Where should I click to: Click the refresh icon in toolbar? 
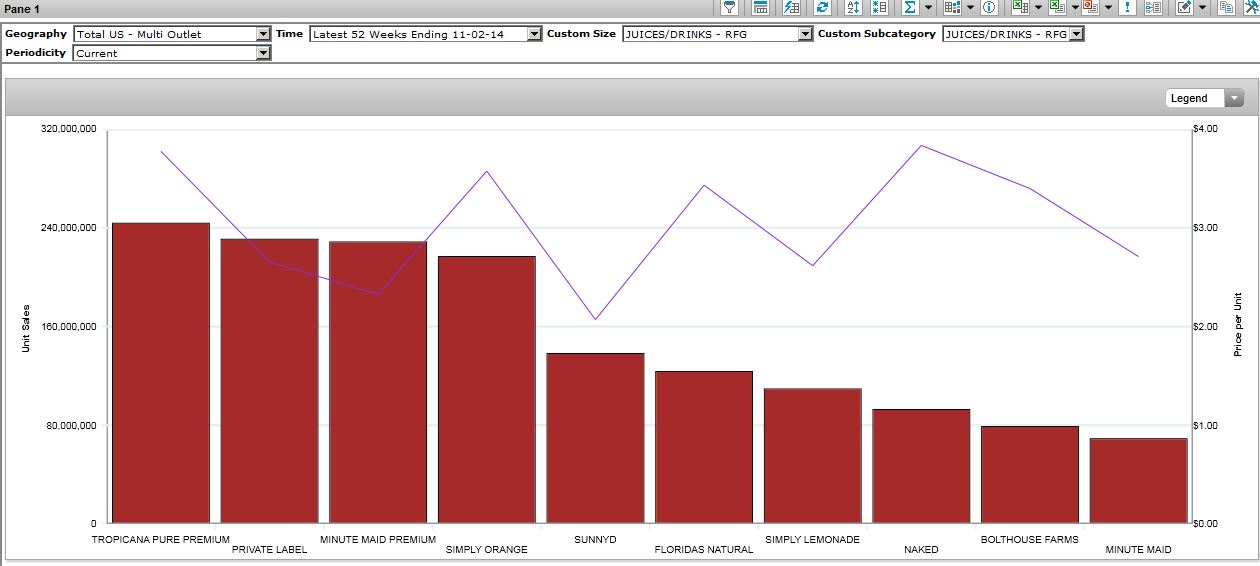tap(822, 7)
